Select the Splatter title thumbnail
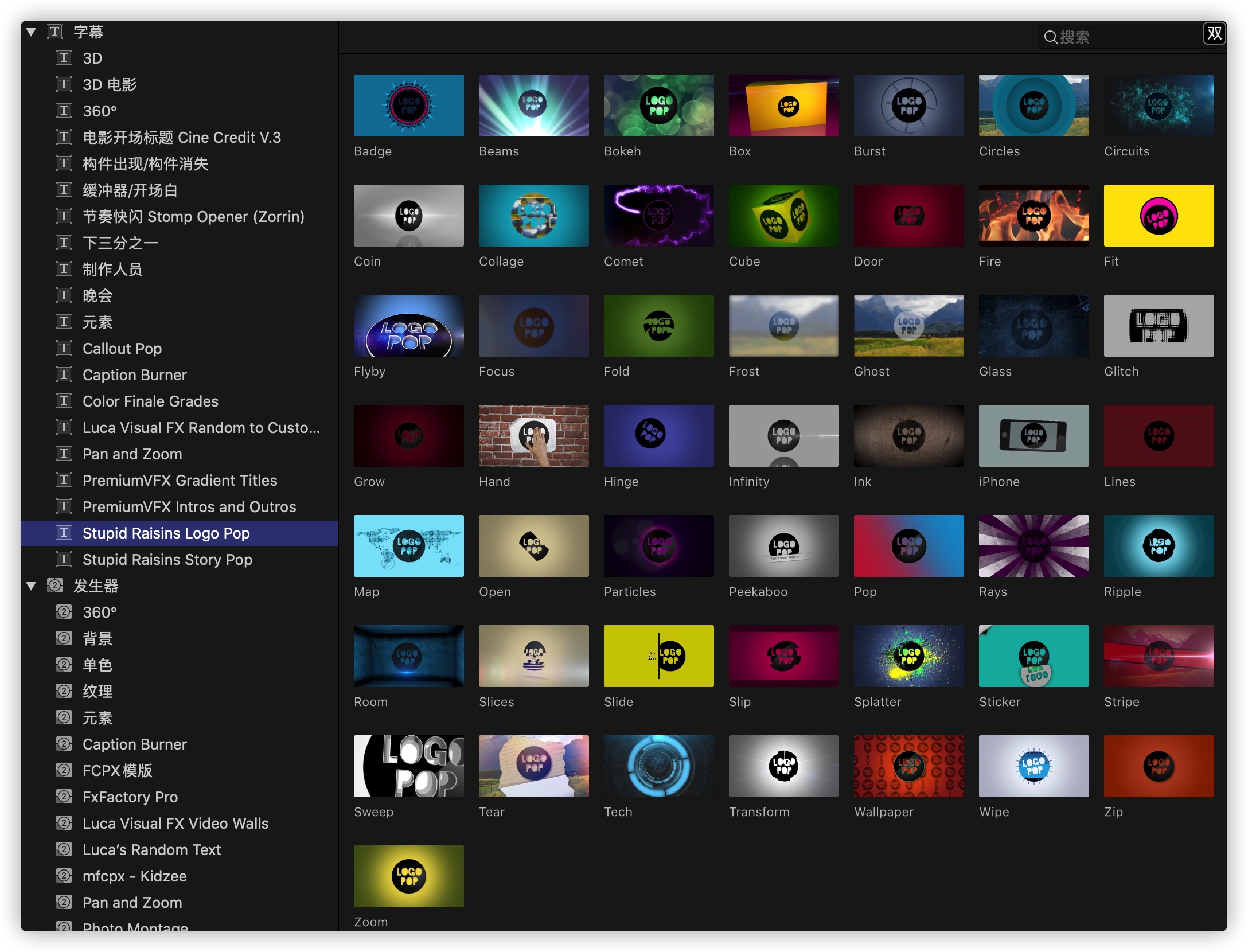 (908, 656)
